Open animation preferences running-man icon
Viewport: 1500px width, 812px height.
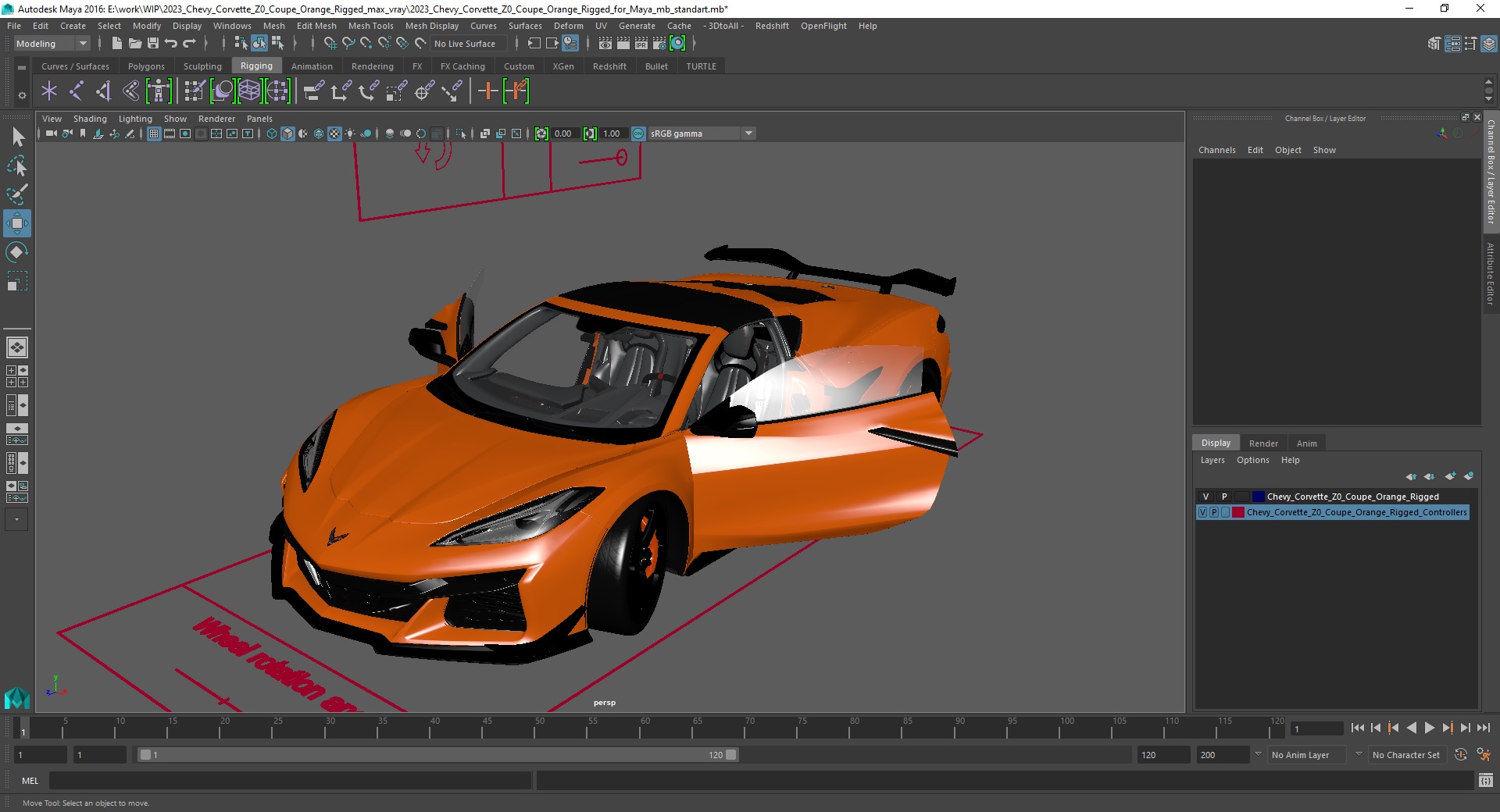(1484, 755)
